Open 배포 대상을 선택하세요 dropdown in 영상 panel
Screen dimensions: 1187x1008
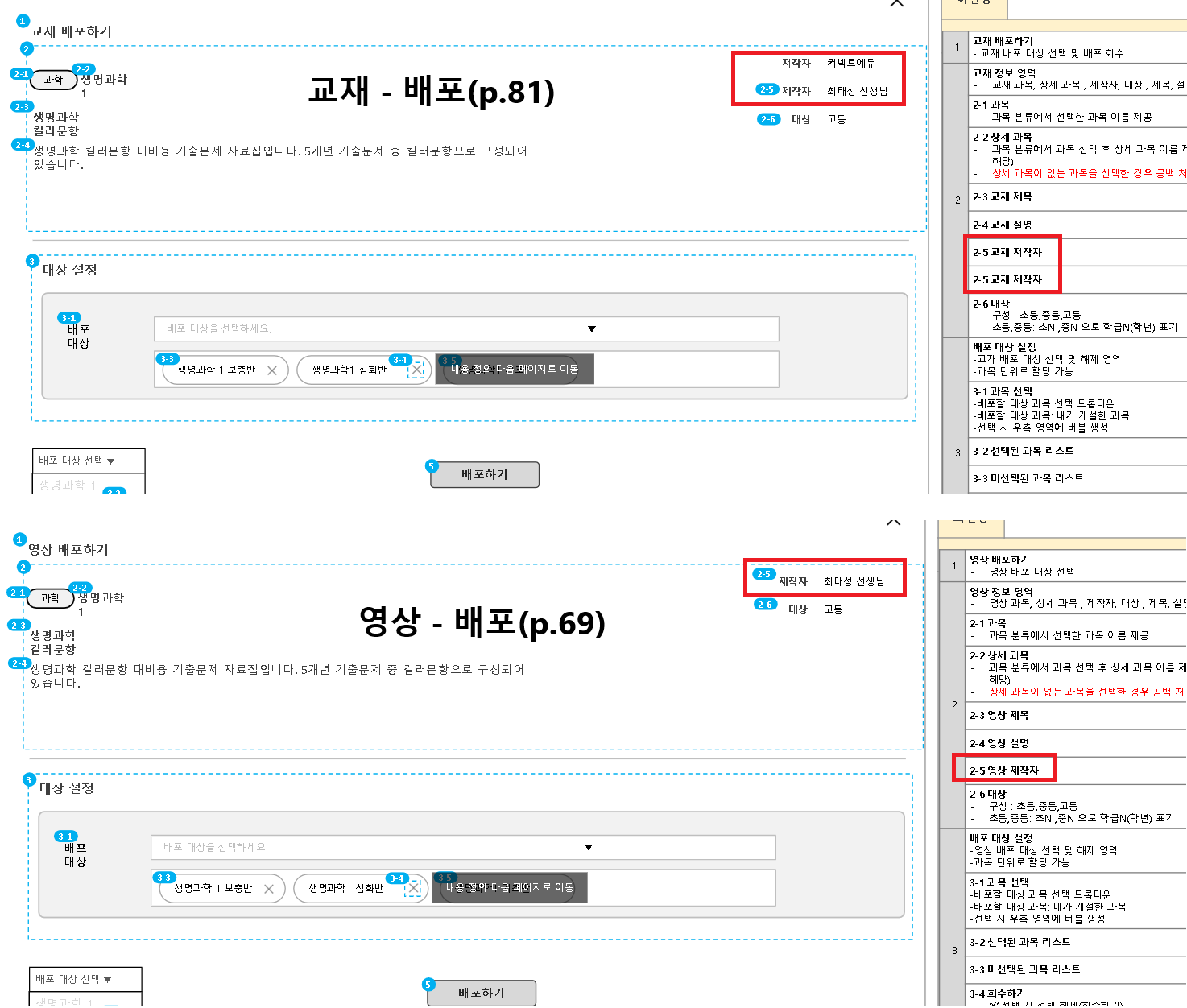point(588,847)
